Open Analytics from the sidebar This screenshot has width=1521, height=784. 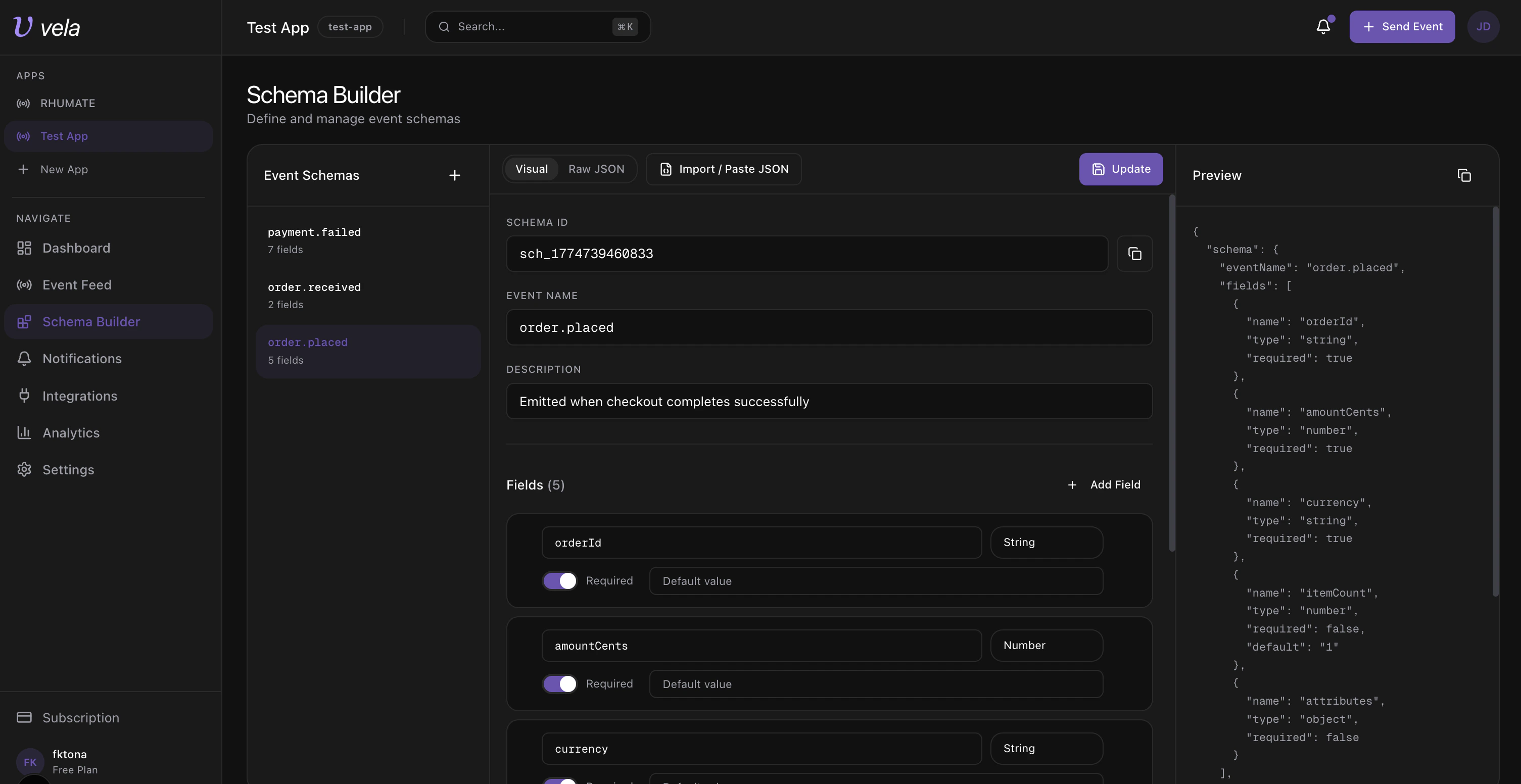pyautogui.click(x=71, y=433)
